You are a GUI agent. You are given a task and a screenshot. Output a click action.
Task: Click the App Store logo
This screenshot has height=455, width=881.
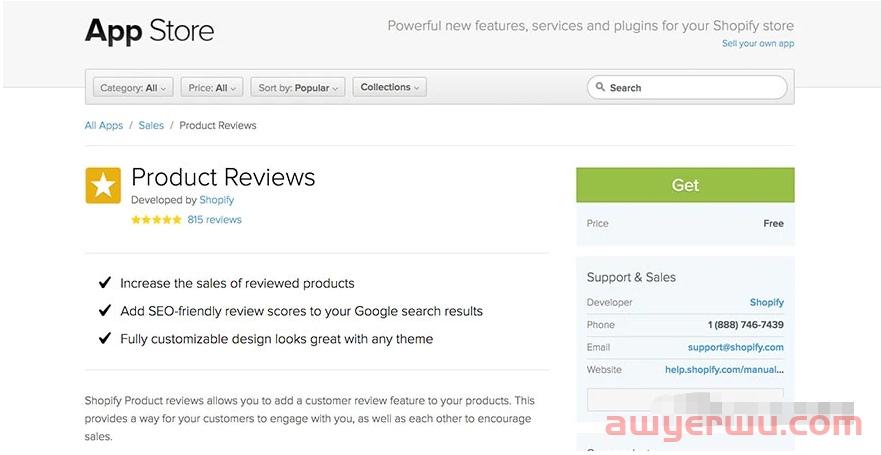(149, 31)
